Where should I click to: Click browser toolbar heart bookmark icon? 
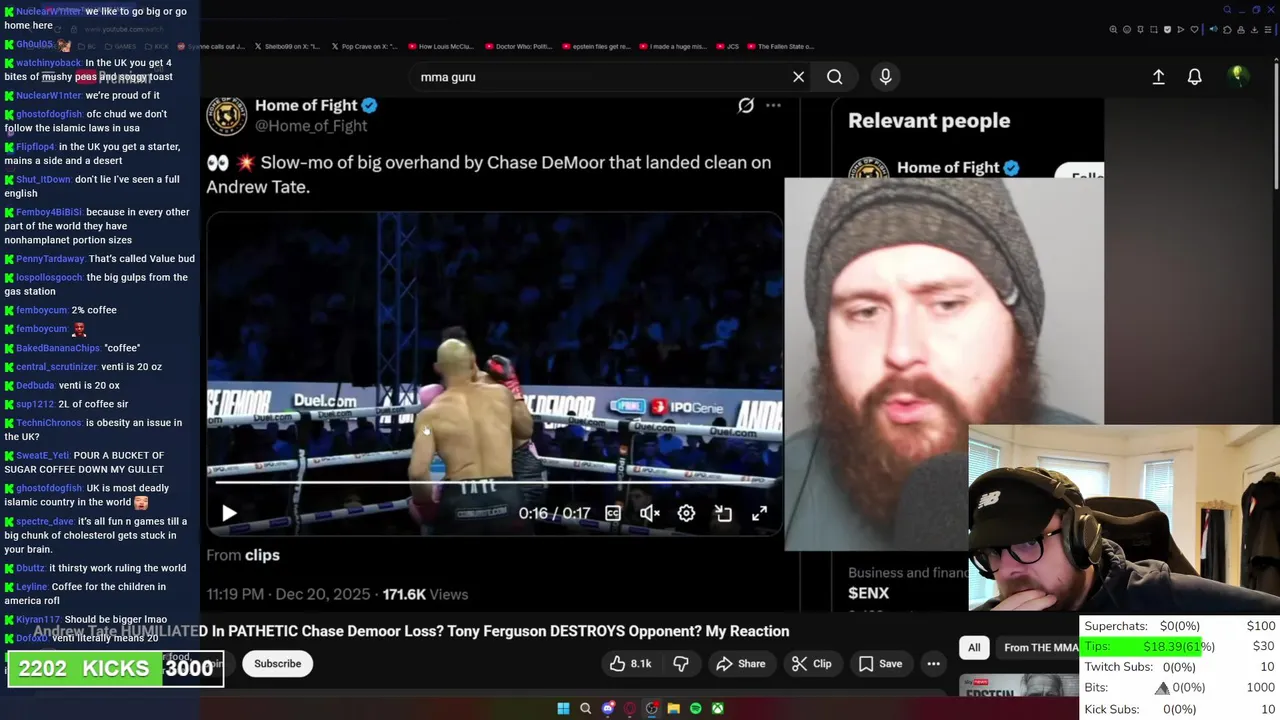pos(1194,29)
